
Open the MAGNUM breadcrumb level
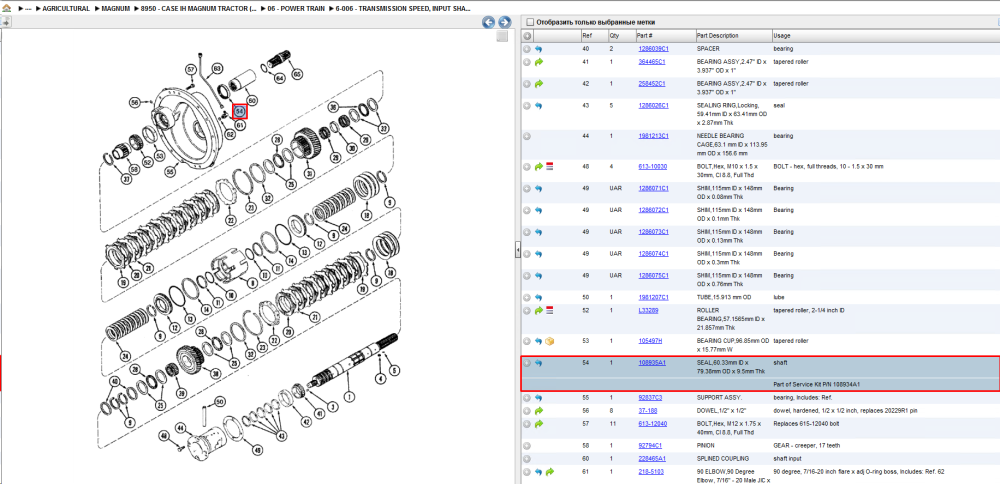tap(117, 9)
